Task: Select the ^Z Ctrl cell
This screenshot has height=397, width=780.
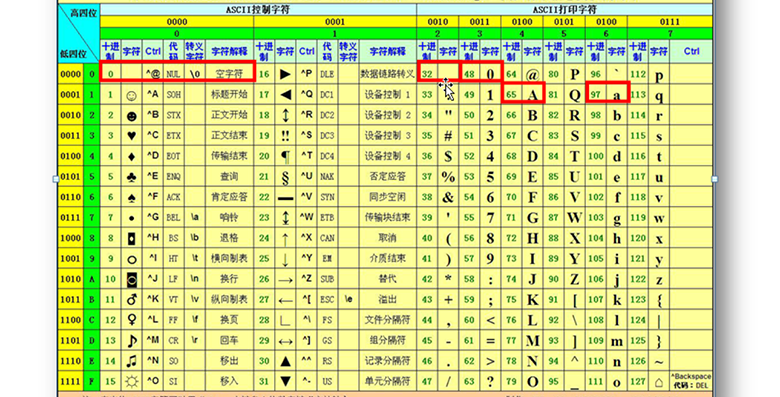Action: click(306, 279)
